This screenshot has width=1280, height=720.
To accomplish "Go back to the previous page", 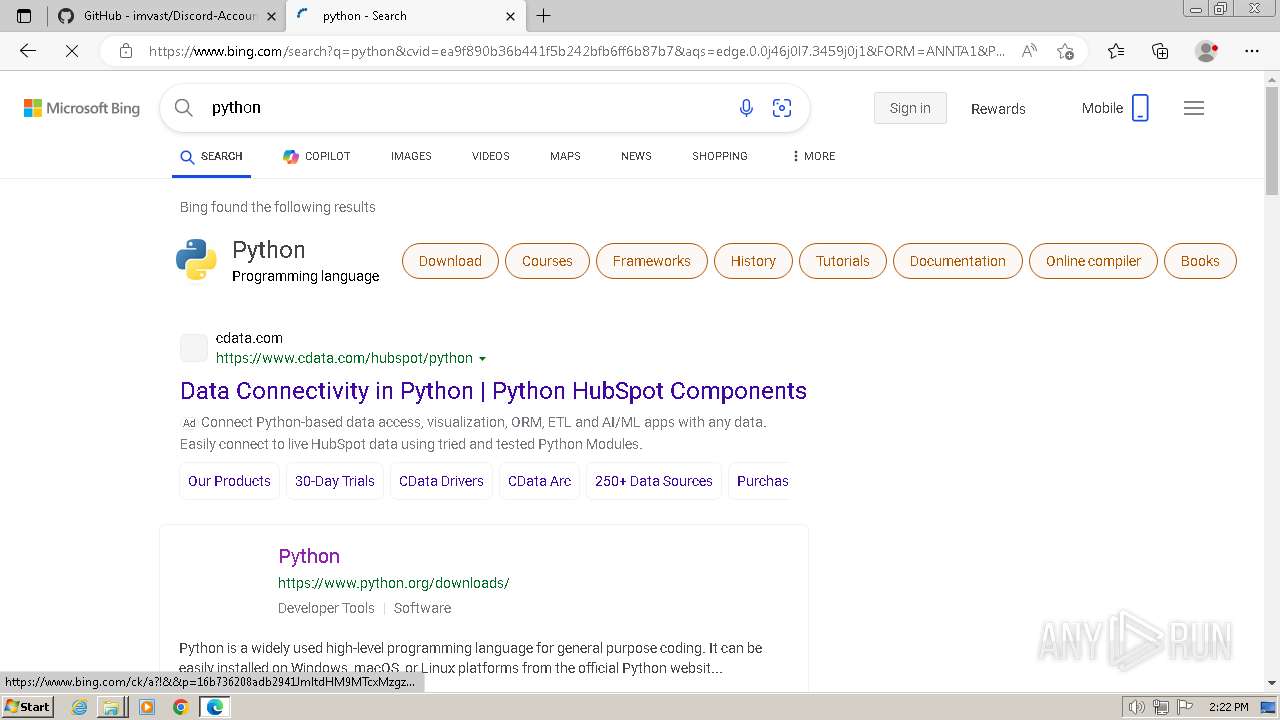I will (x=28, y=51).
